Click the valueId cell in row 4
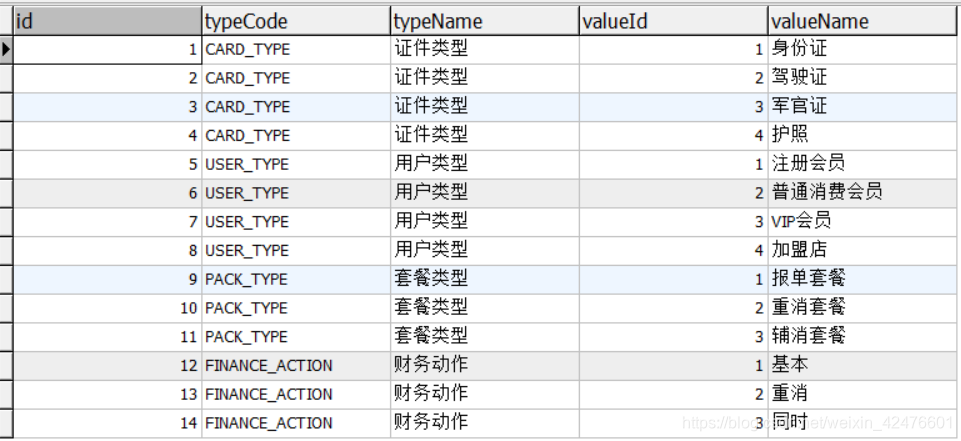The width and height of the screenshot is (961, 441). point(674,136)
